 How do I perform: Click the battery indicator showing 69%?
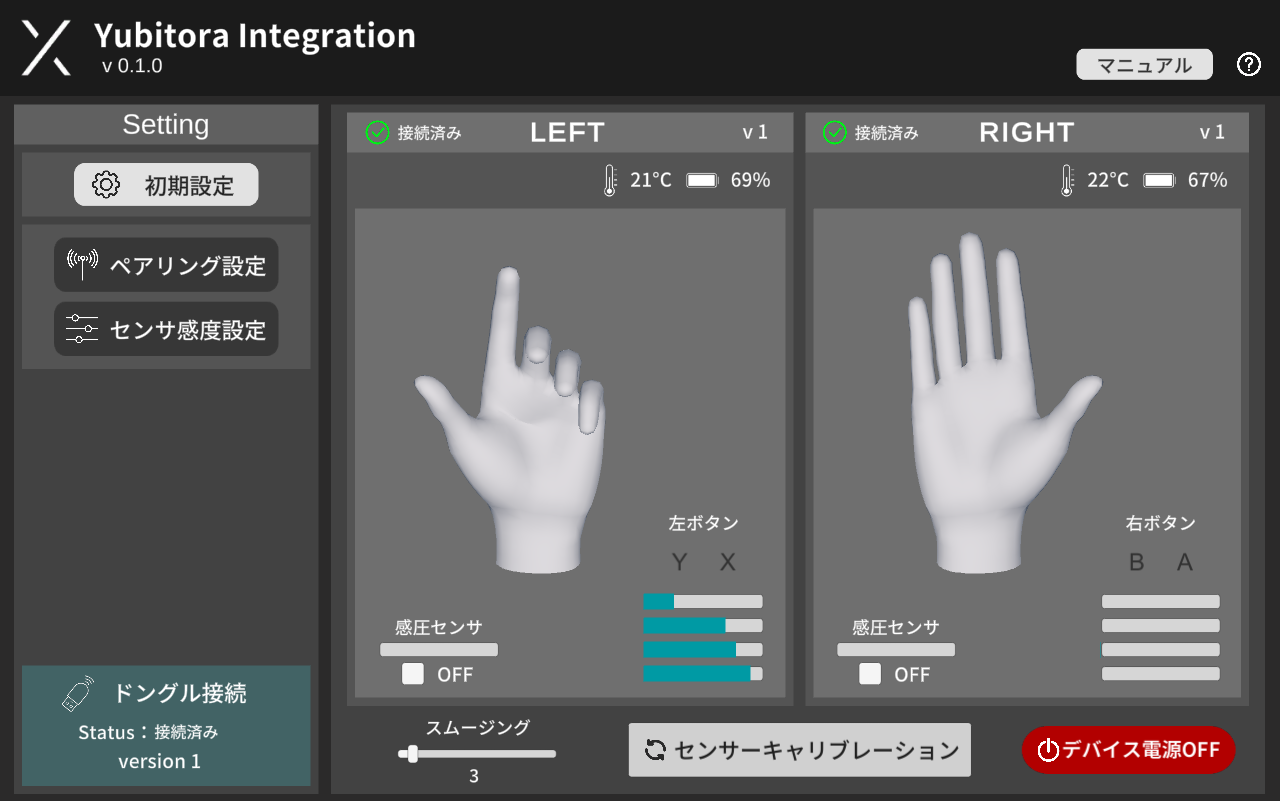pyautogui.click(x=702, y=180)
